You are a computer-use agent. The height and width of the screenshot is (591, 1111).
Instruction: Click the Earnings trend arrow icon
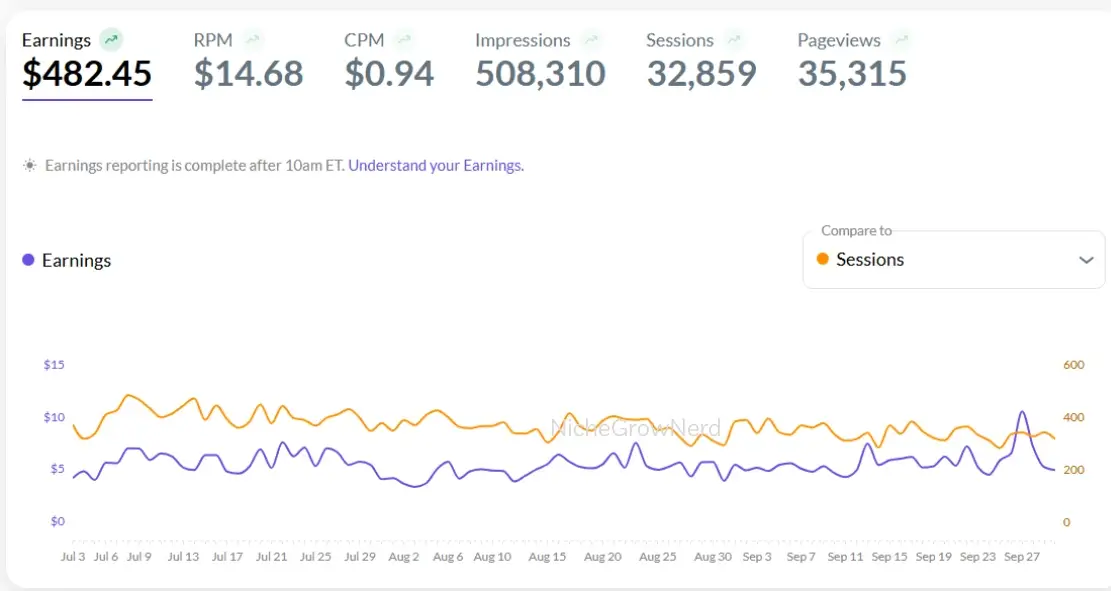click(x=112, y=41)
